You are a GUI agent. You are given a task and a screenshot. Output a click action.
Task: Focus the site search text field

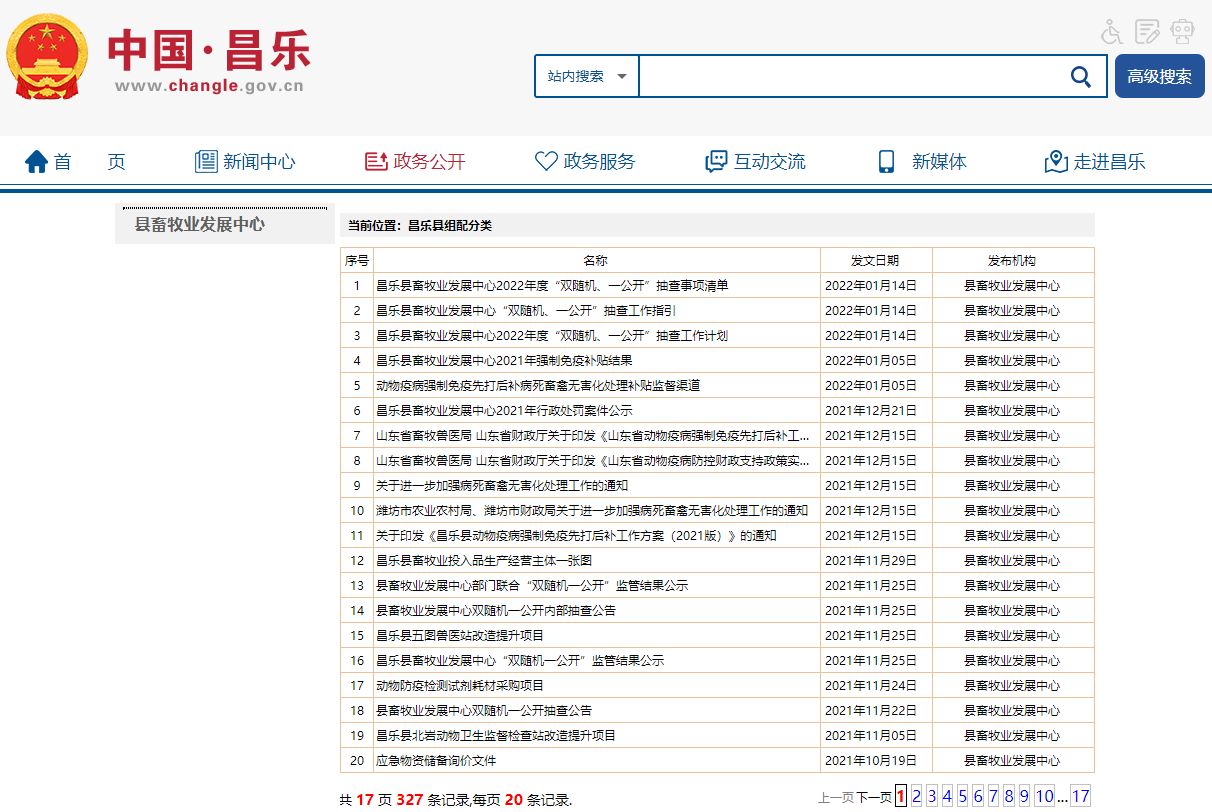850,77
